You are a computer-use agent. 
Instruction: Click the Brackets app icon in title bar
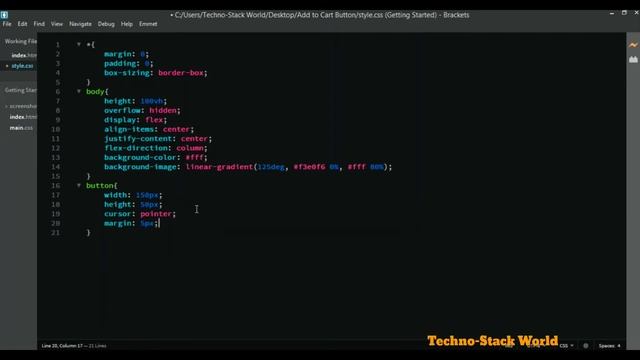coord(4,15)
